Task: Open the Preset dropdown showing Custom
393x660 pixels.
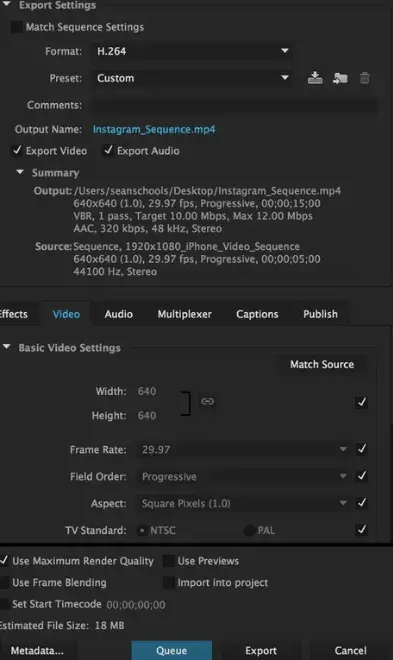Action: tap(192, 78)
